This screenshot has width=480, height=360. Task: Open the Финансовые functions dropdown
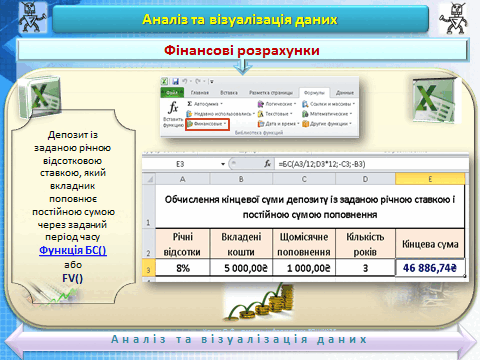point(207,124)
